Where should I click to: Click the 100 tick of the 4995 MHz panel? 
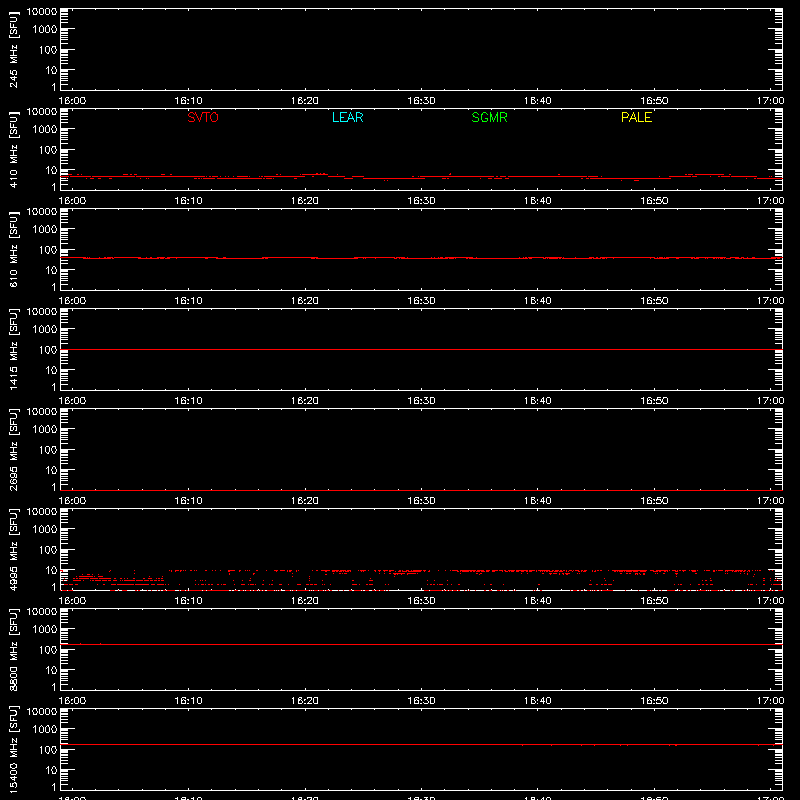[x=48, y=550]
